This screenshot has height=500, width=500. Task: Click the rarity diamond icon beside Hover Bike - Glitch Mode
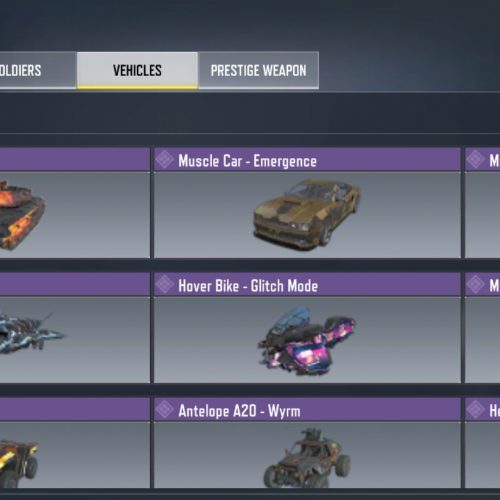(x=165, y=284)
